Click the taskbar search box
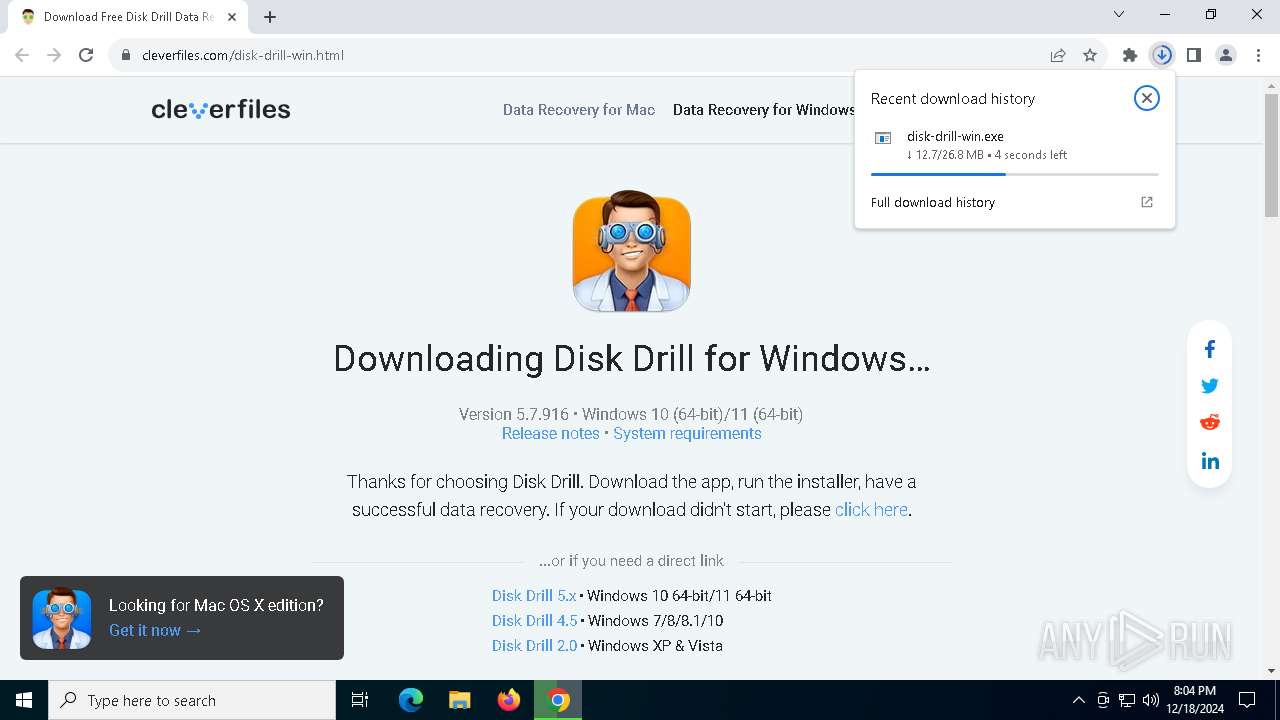 (x=192, y=700)
